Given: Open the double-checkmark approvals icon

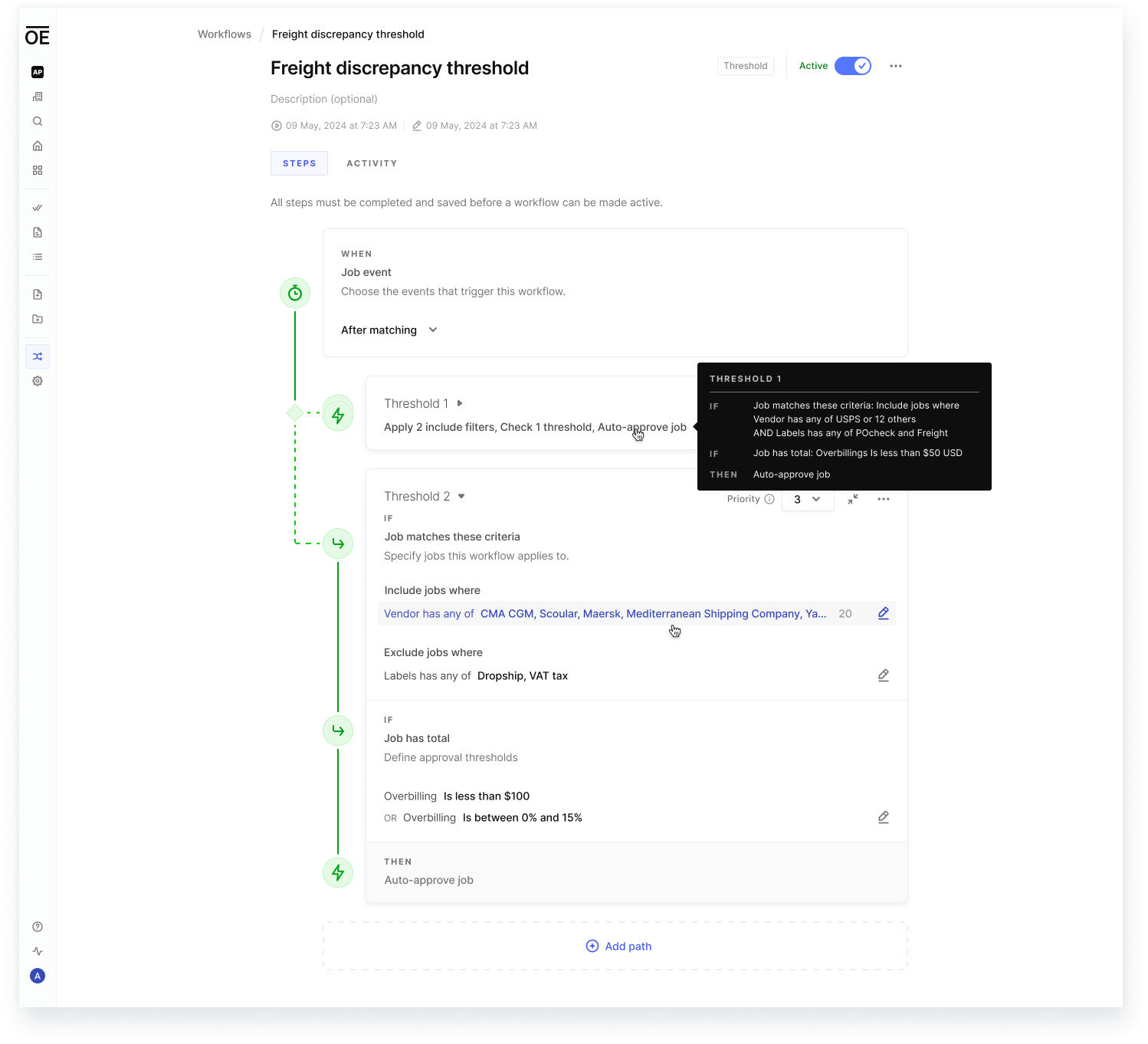Looking at the screenshot, I should tap(38, 208).
